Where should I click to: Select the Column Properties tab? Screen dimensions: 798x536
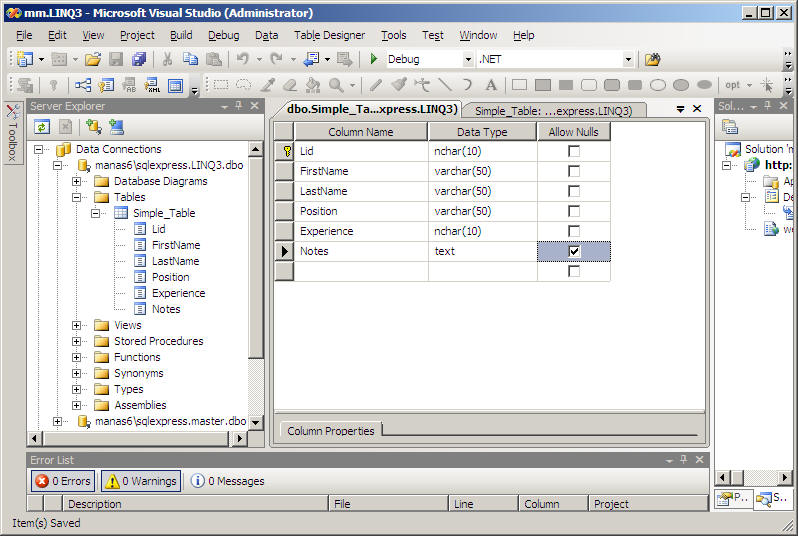click(x=330, y=431)
